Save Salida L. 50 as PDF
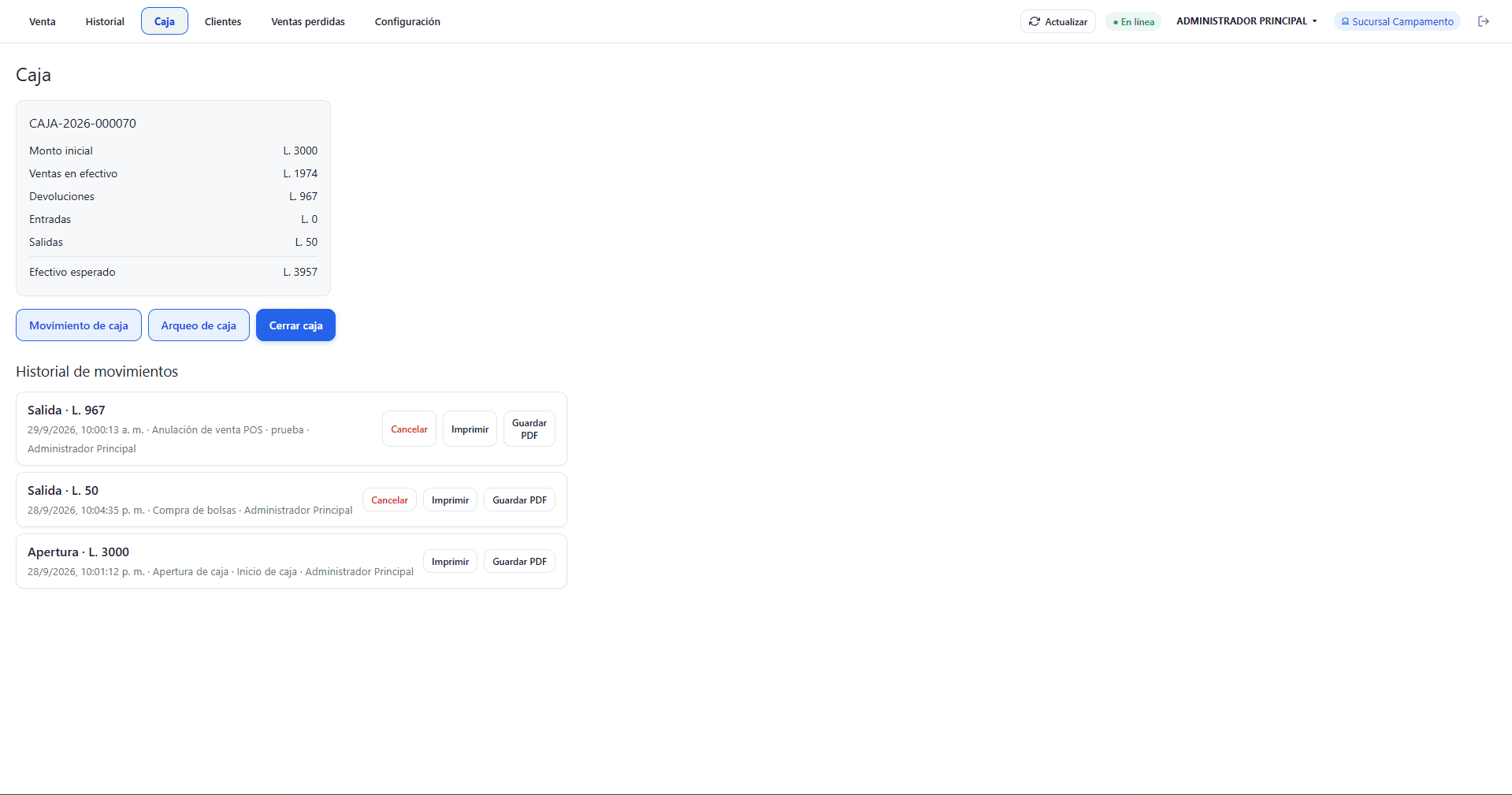The image size is (1512, 795). [520, 500]
